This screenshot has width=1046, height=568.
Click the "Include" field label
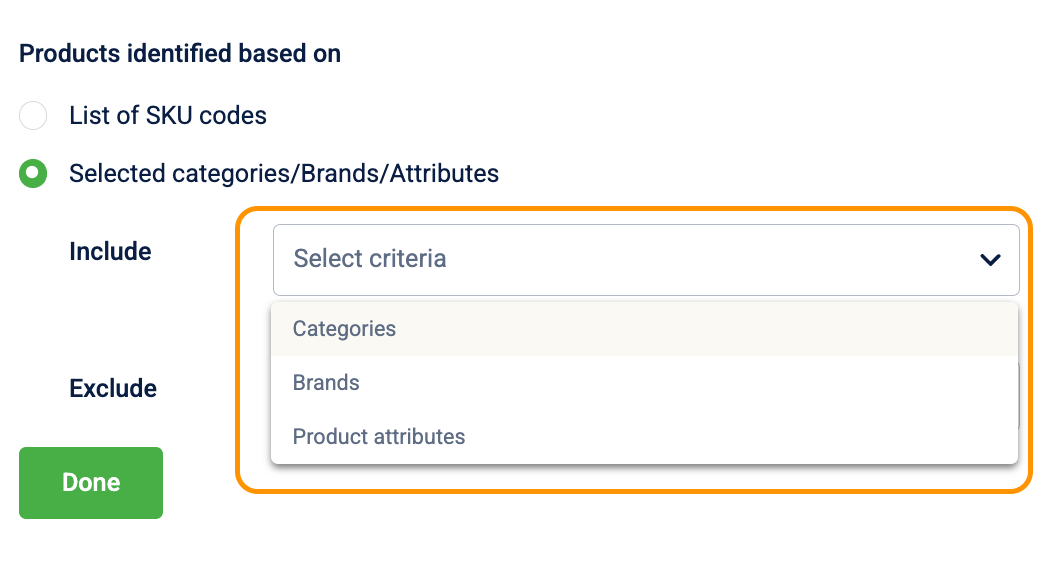click(x=110, y=252)
